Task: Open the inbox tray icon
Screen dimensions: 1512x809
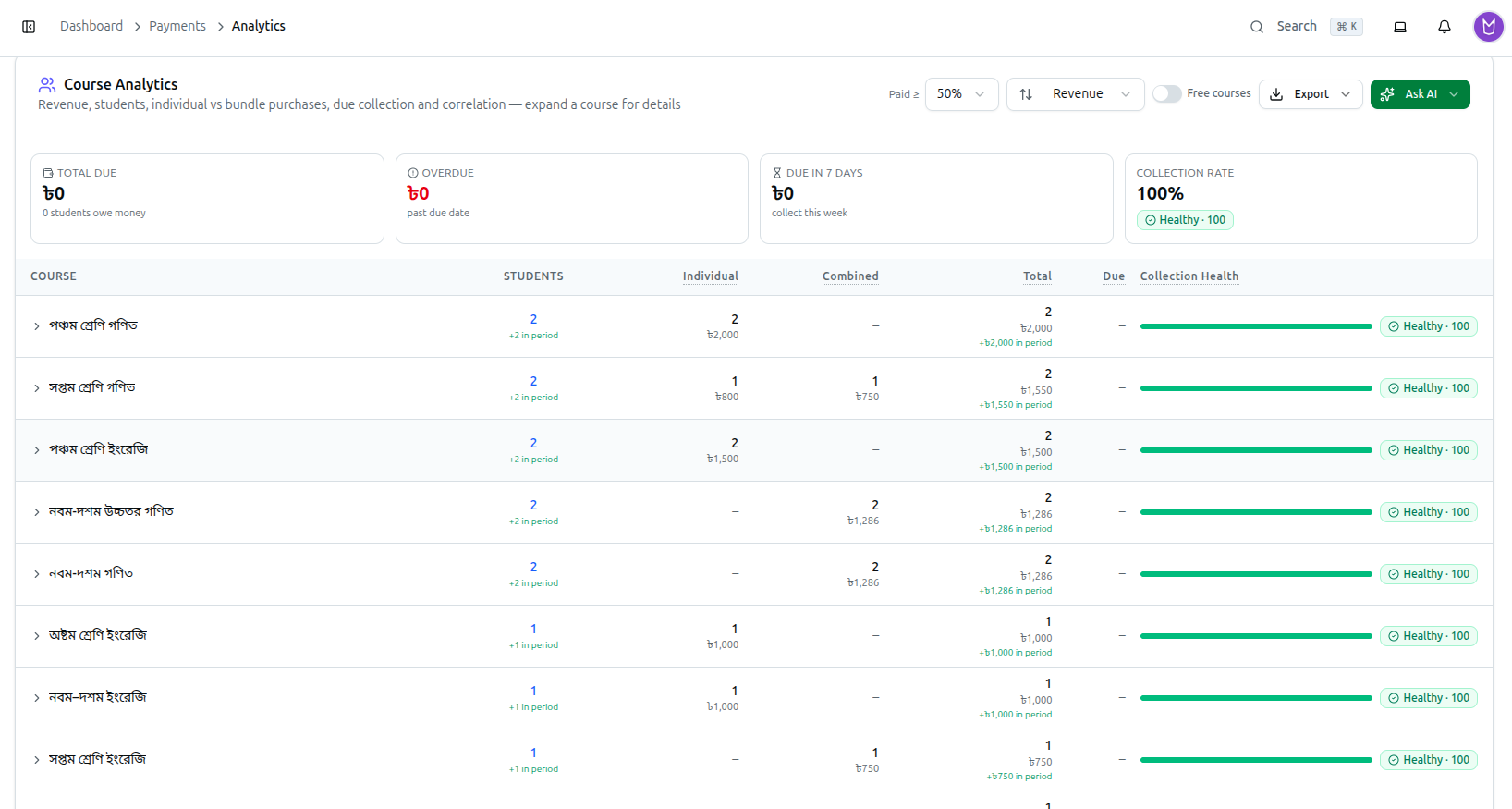Action: coord(1400,27)
